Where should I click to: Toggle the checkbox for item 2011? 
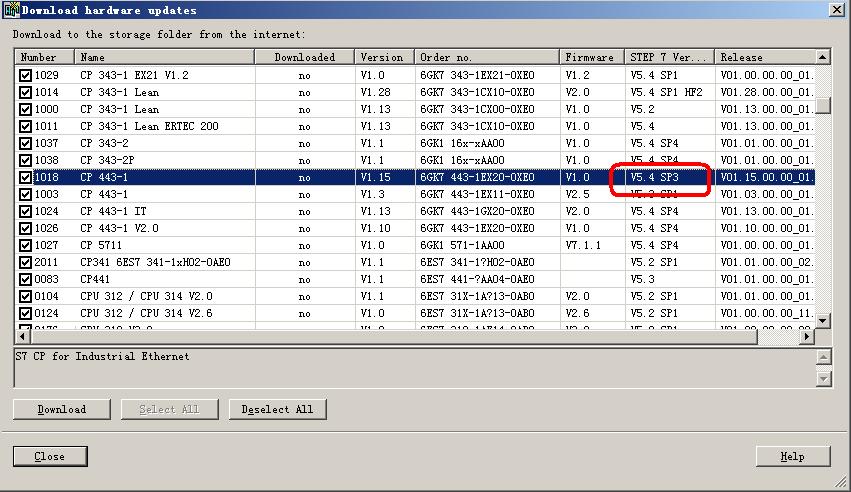click(26, 263)
